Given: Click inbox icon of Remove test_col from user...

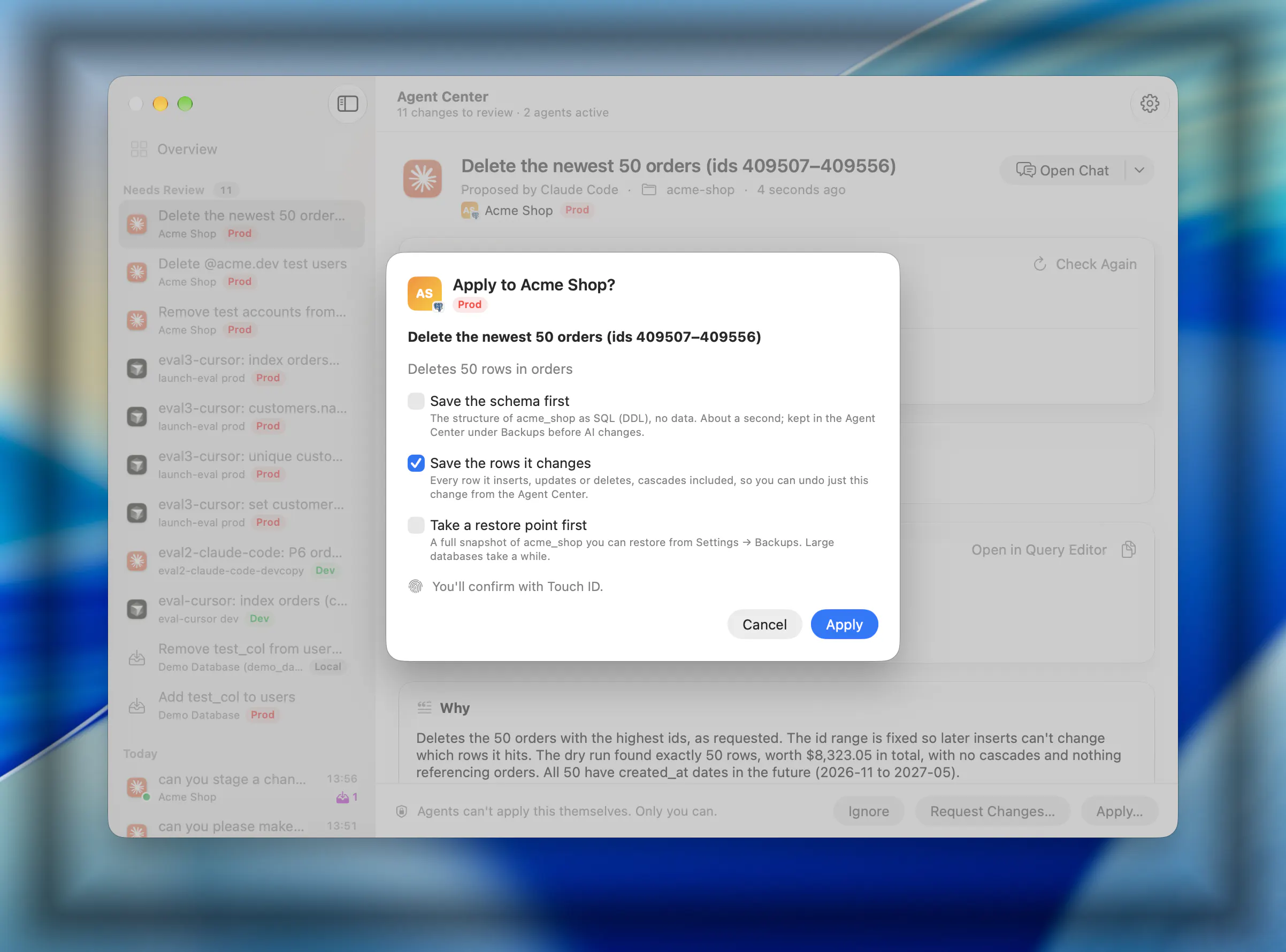Looking at the screenshot, I should coord(137,657).
